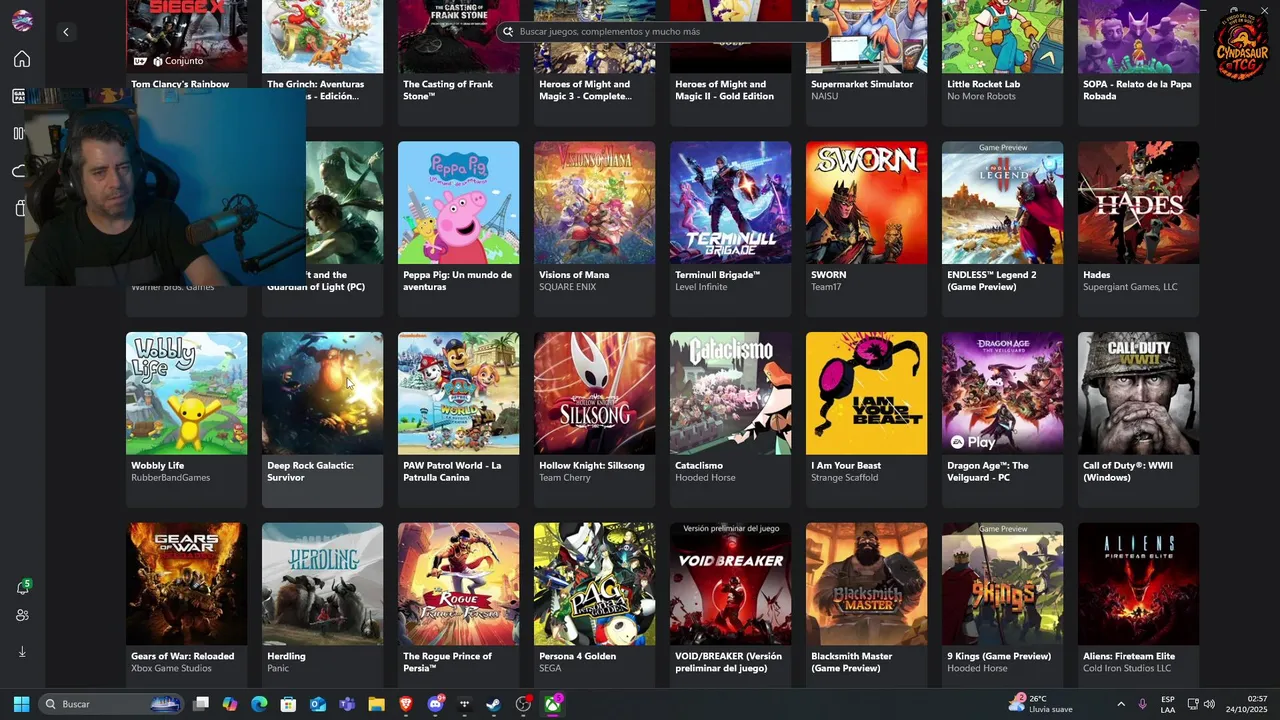The width and height of the screenshot is (1280, 720).
Task: Open the Terminull Brigade cover art
Action: click(x=730, y=202)
